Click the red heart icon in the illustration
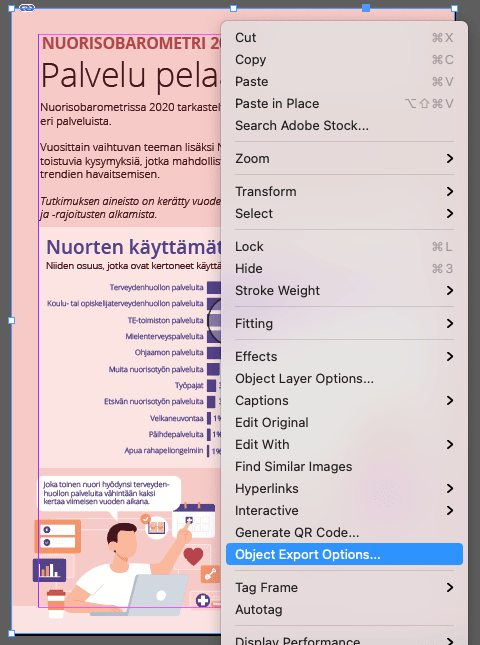 click(193, 557)
